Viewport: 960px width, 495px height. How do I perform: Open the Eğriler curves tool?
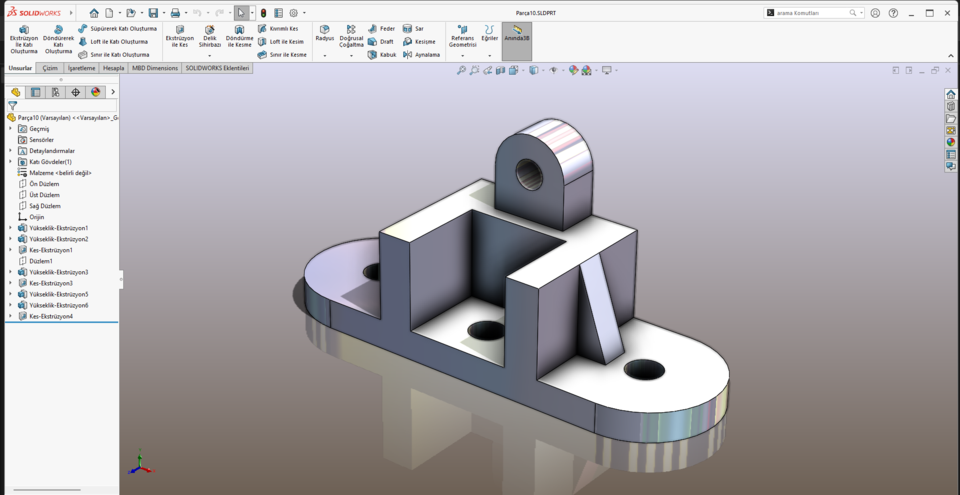pyautogui.click(x=489, y=33)
